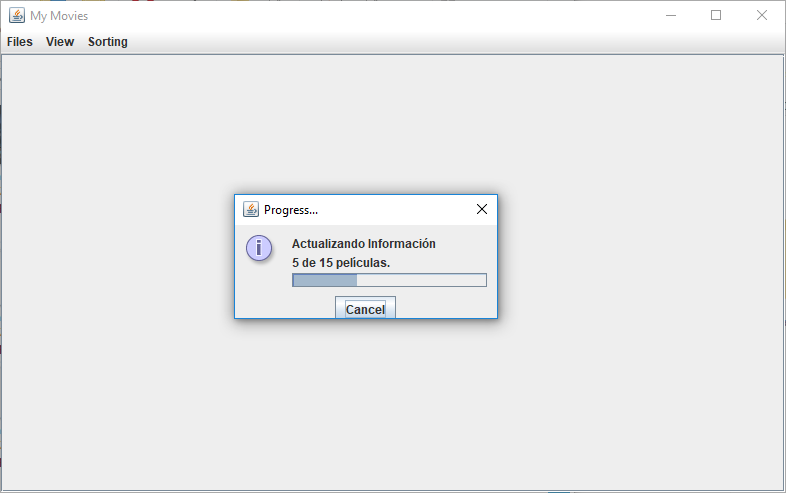Screen dimensions: 786x493
Task: Open the View menu
Action: click(60, 42)
